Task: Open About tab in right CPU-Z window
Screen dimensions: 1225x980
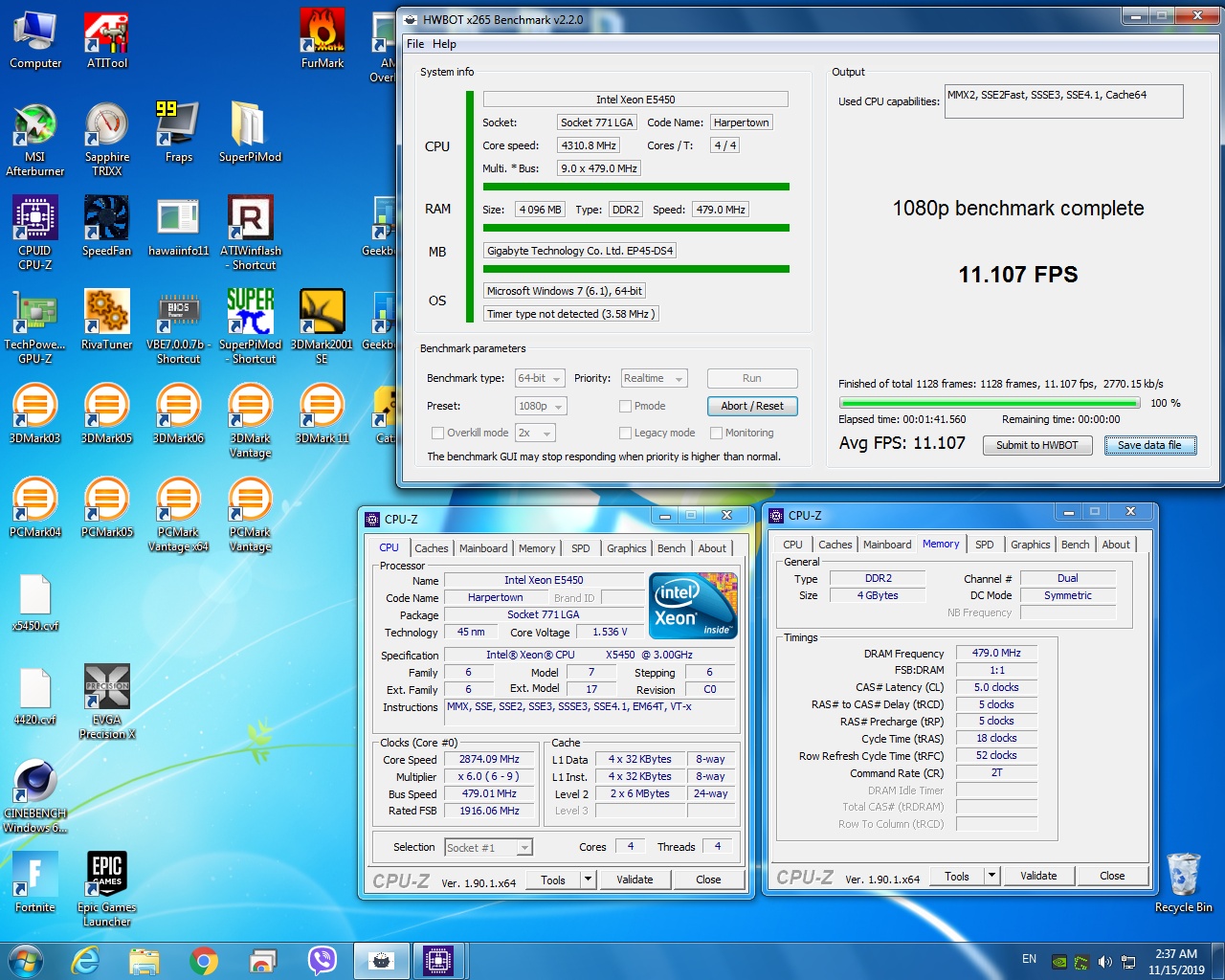Action: coord(1116,545)
